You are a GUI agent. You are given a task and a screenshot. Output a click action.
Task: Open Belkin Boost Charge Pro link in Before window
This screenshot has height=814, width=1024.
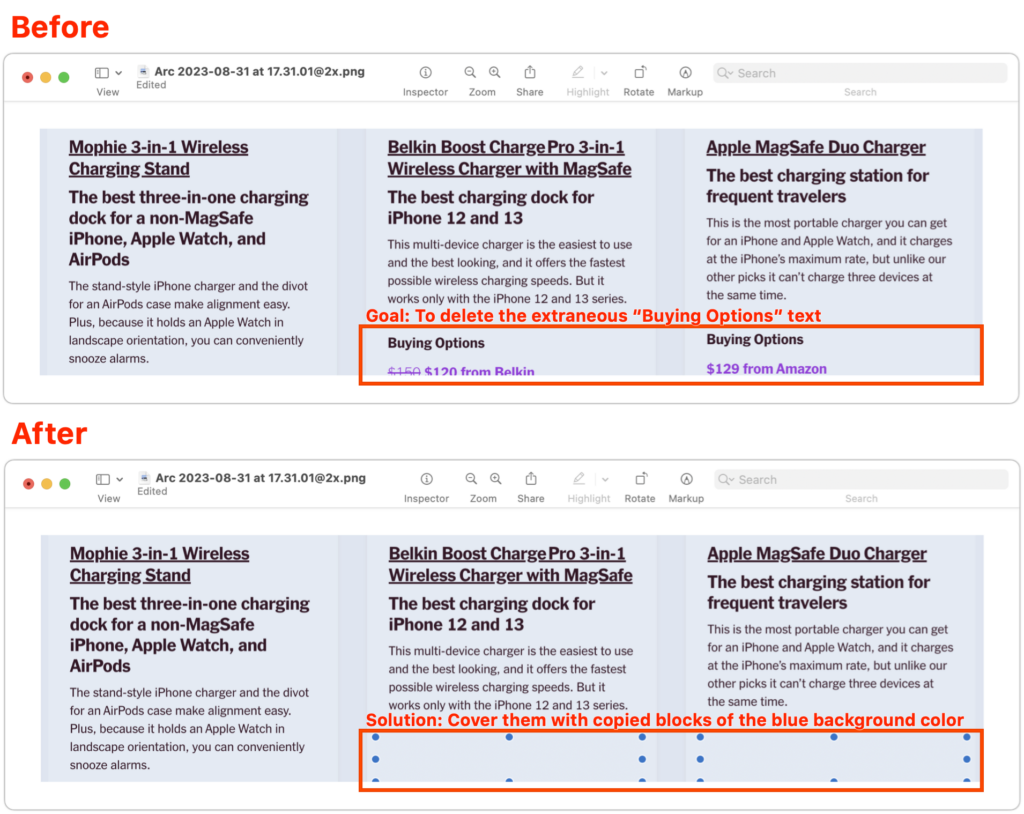[x=509, y=158]
